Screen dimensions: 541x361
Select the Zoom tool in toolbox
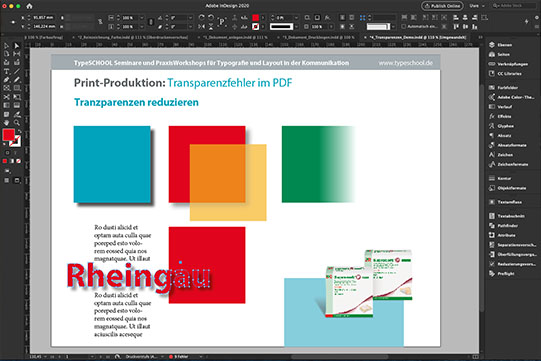[17, 123]
